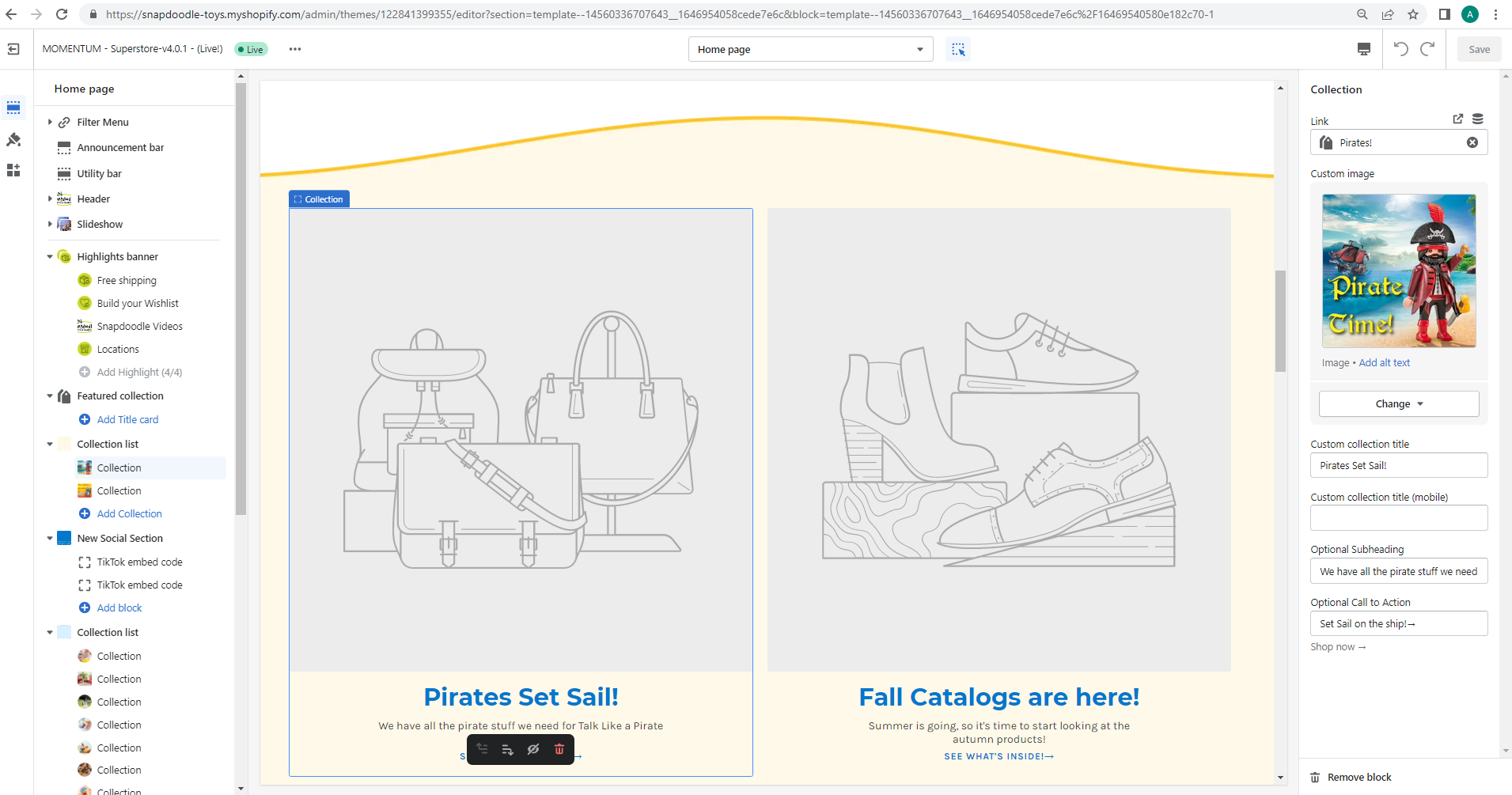Viewport: 1512px width, 795px height.
Task: Open the App embeds icon in left rail
Action: [13, 170]
